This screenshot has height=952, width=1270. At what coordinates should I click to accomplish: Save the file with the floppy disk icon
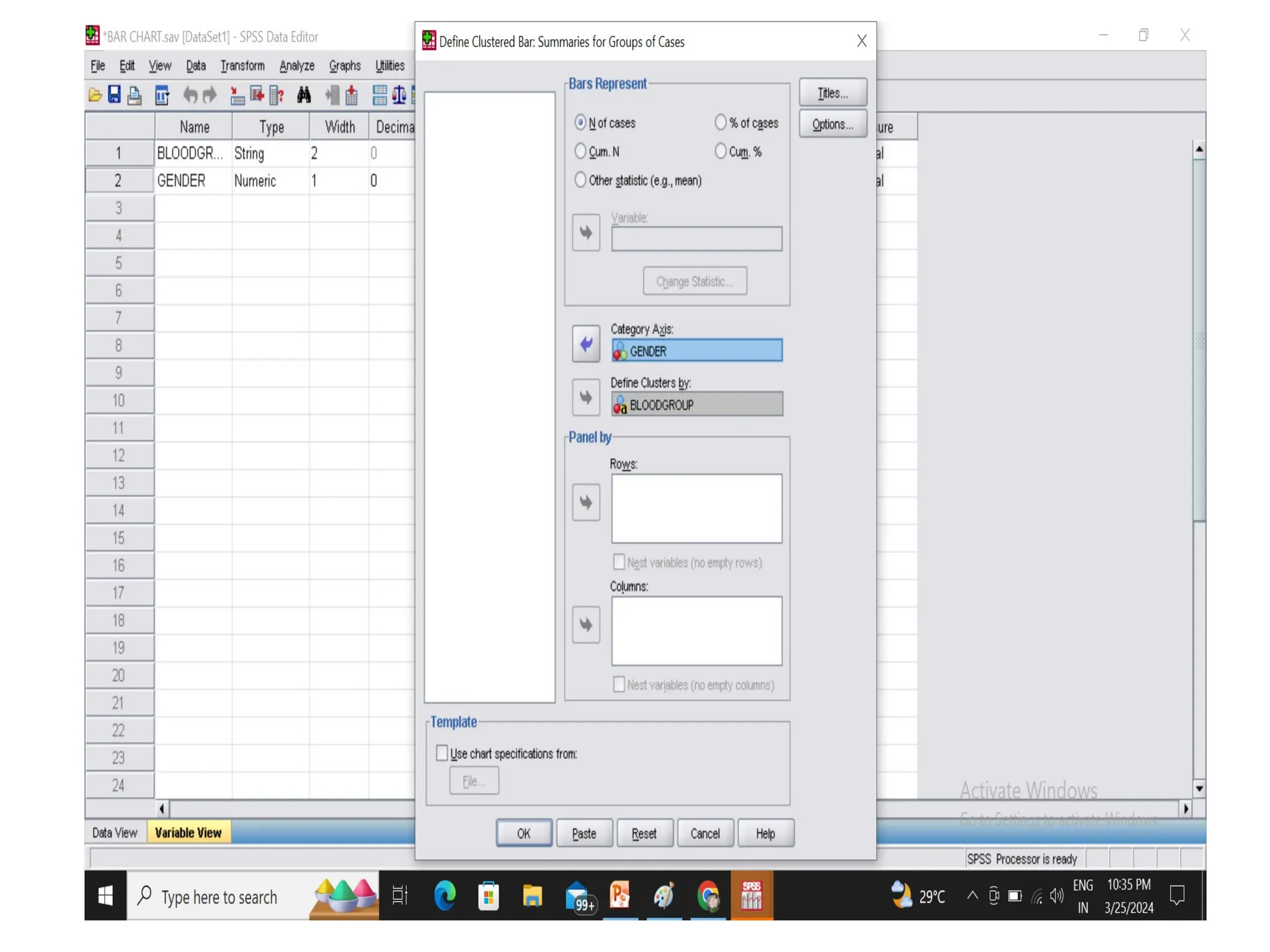pos(114,95)
